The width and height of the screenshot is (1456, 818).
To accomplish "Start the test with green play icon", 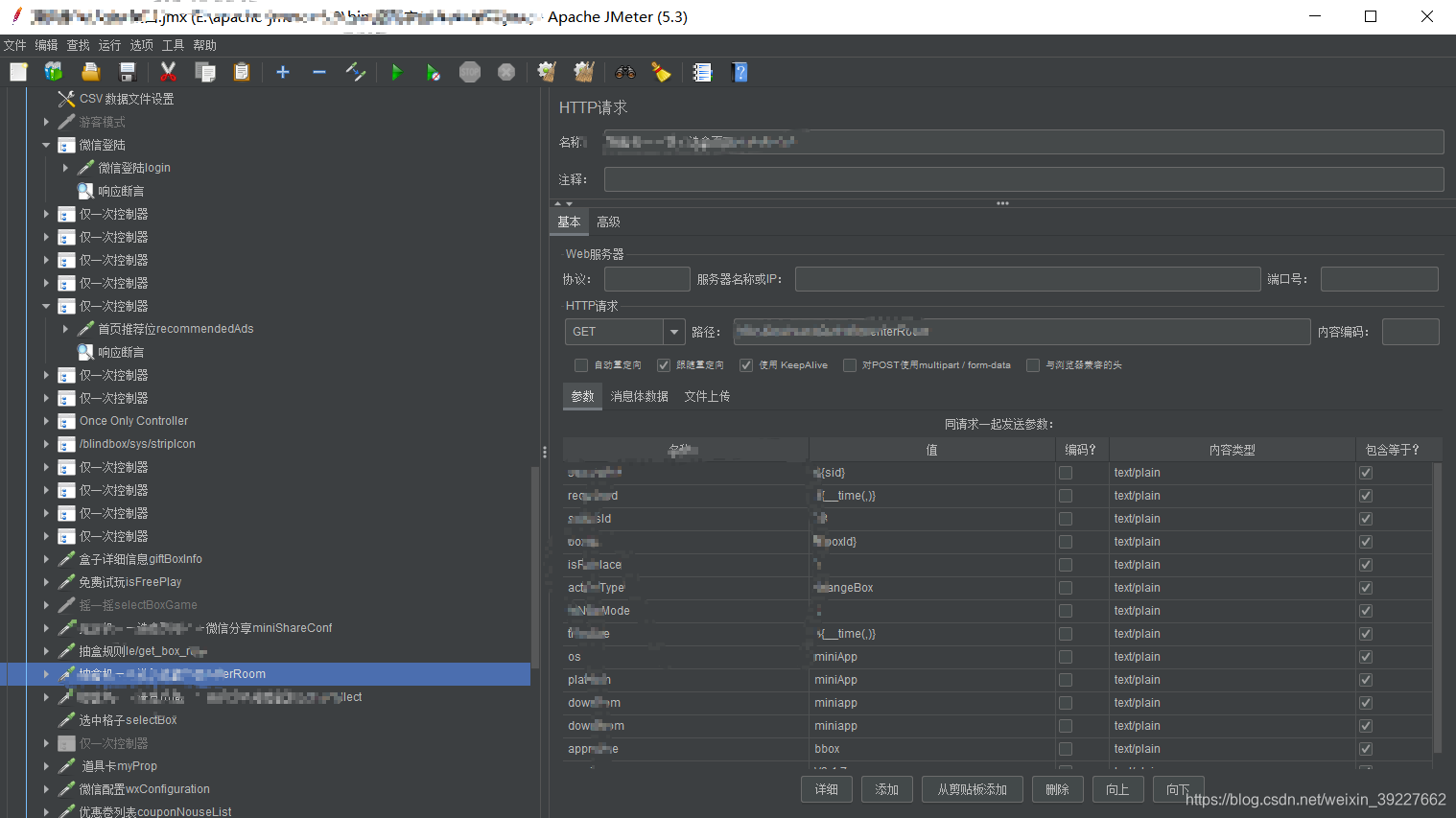I will click(397, 72).
